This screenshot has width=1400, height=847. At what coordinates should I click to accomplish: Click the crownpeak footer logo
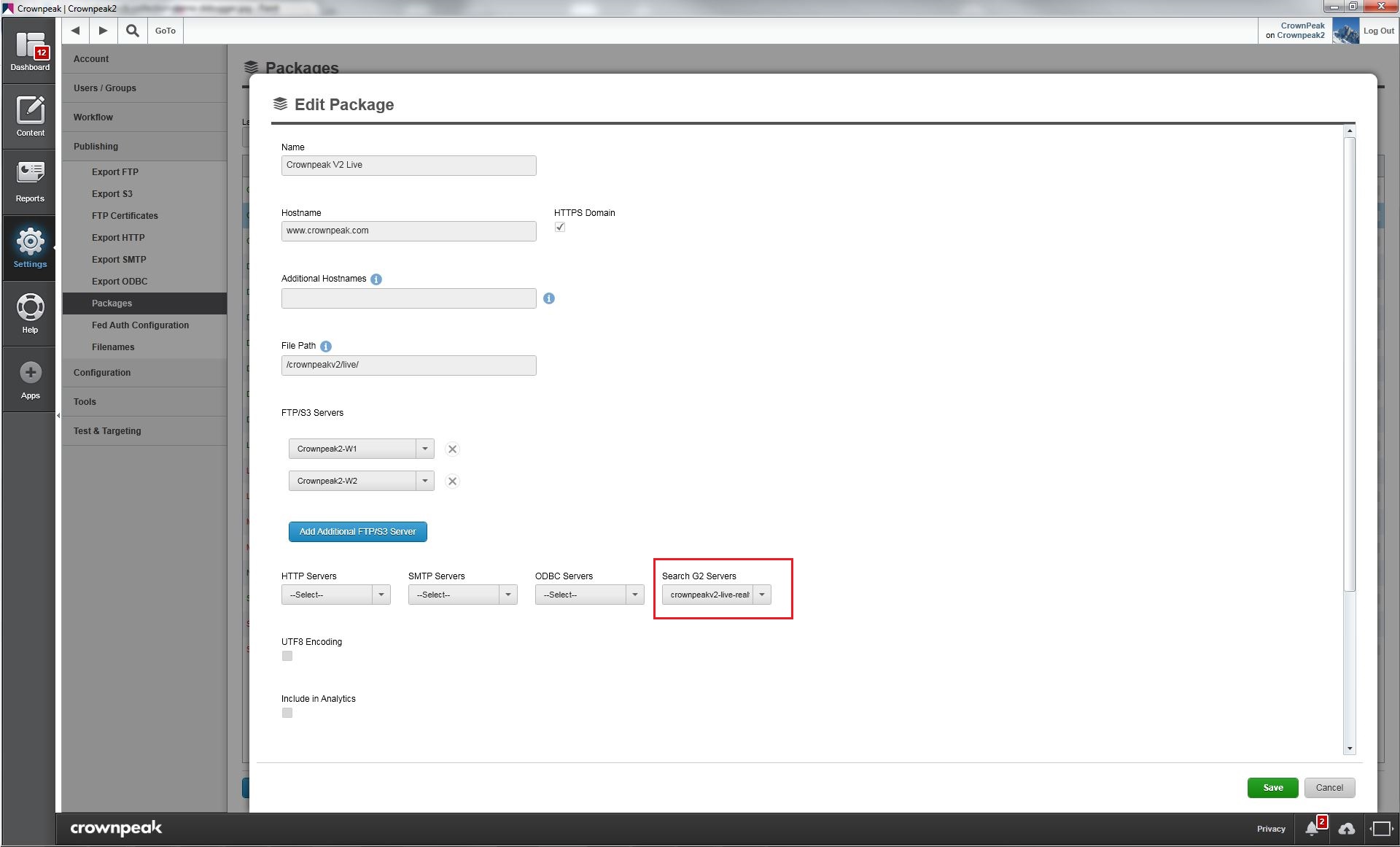click(116, 828)
